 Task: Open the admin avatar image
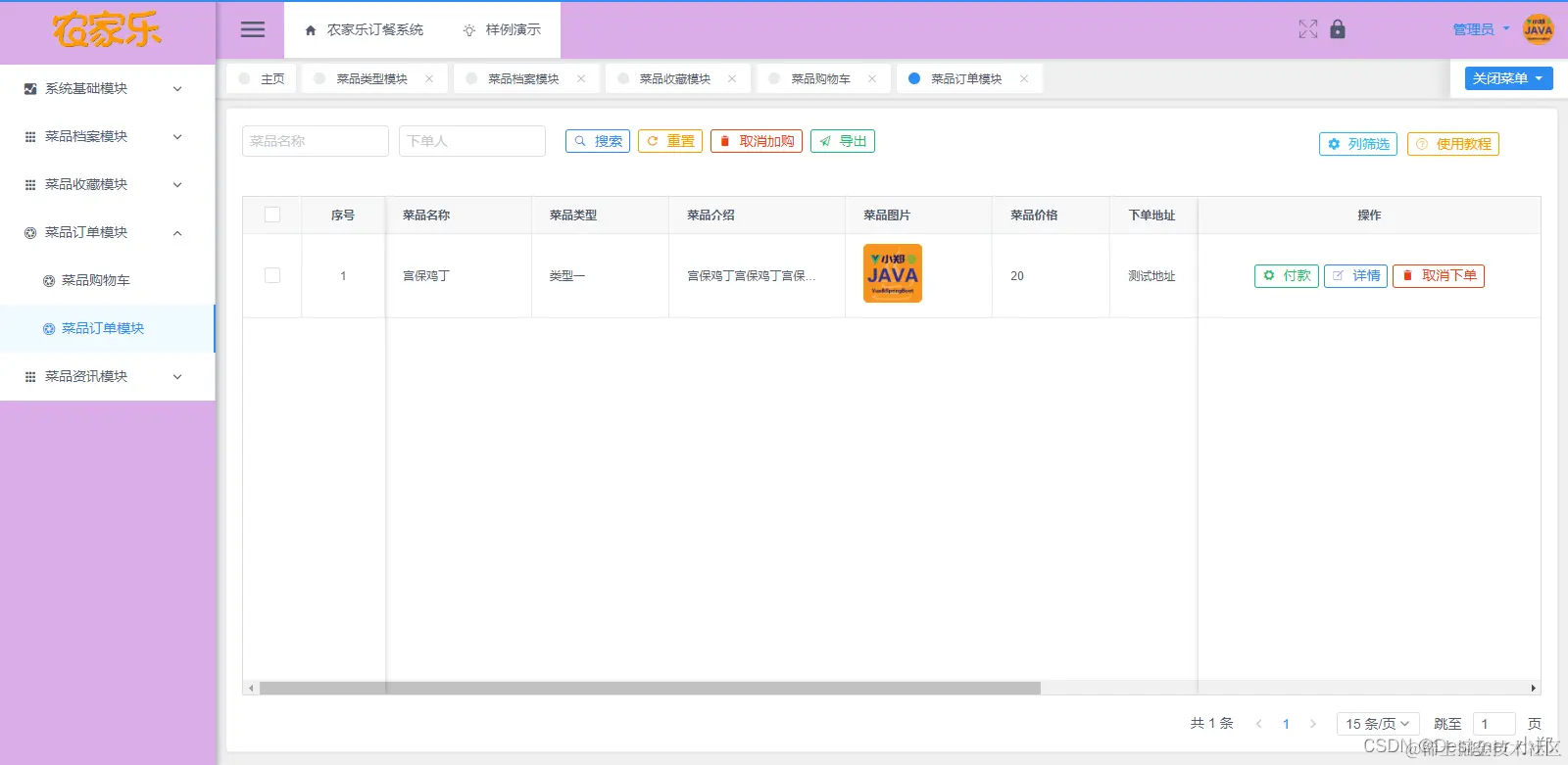(1539, 29)
